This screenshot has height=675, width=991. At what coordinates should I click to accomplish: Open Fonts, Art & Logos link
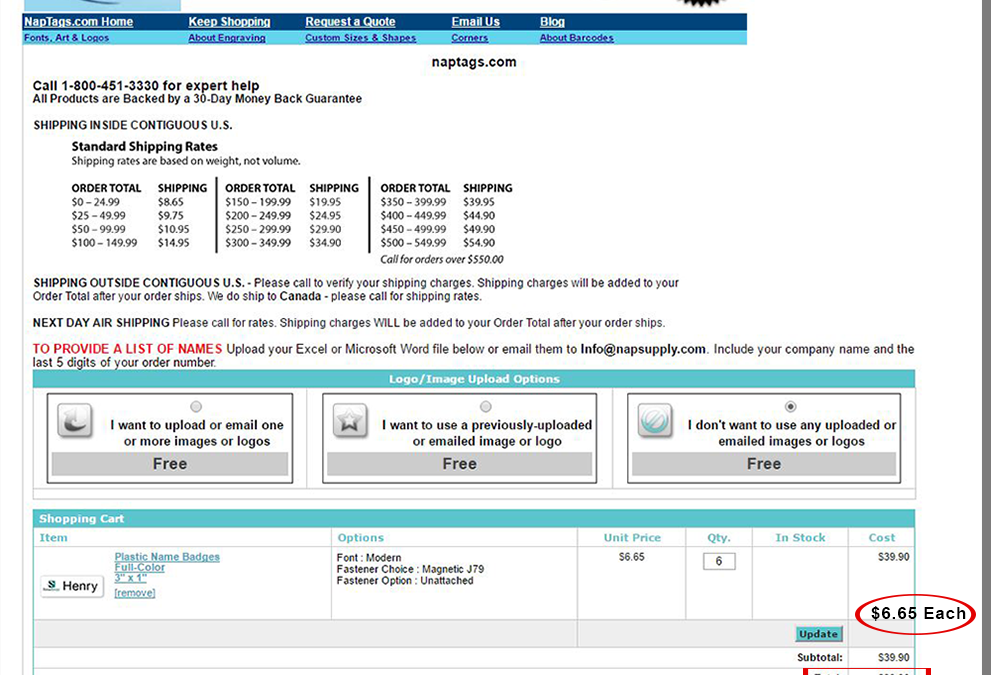click(x=66, y=38)
